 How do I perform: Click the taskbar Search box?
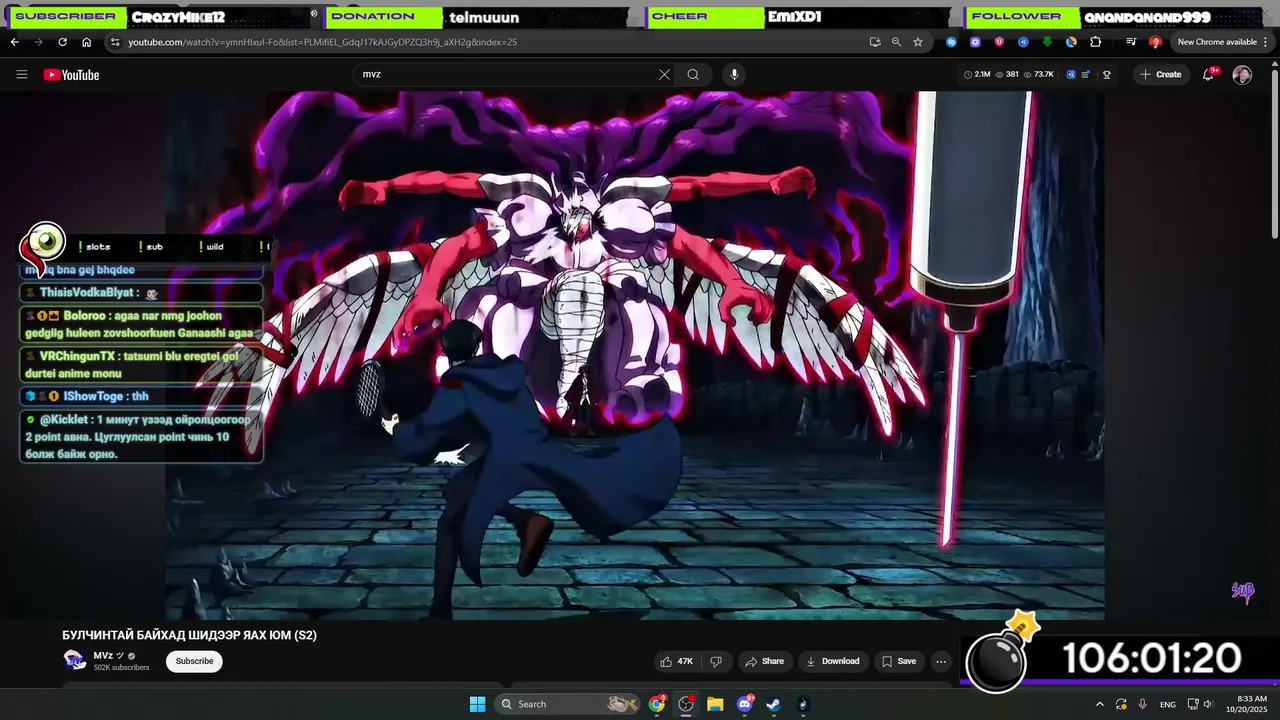pyautogui.click(x=568, y=704)
